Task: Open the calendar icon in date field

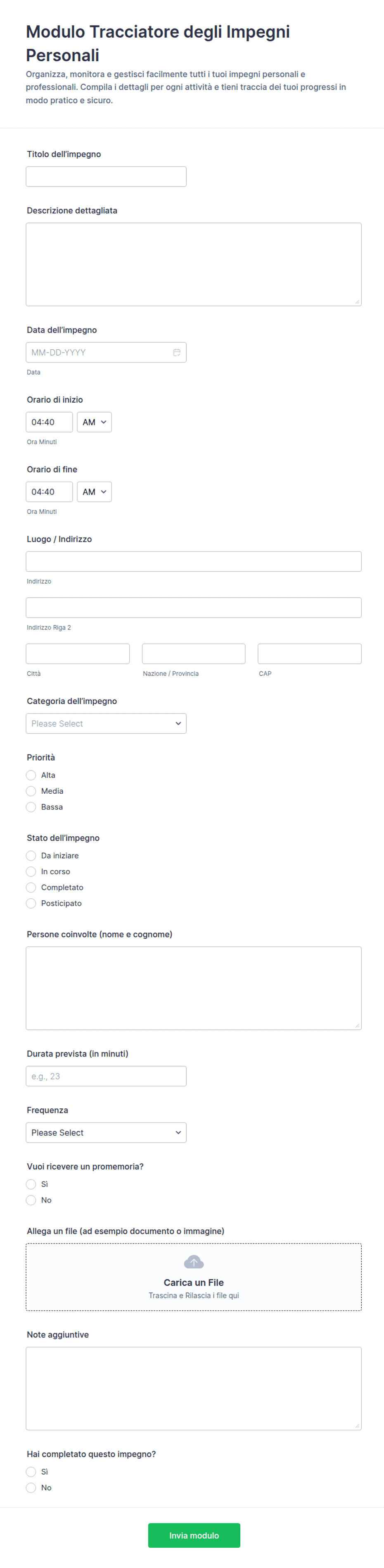Action: tap(177, 353)
